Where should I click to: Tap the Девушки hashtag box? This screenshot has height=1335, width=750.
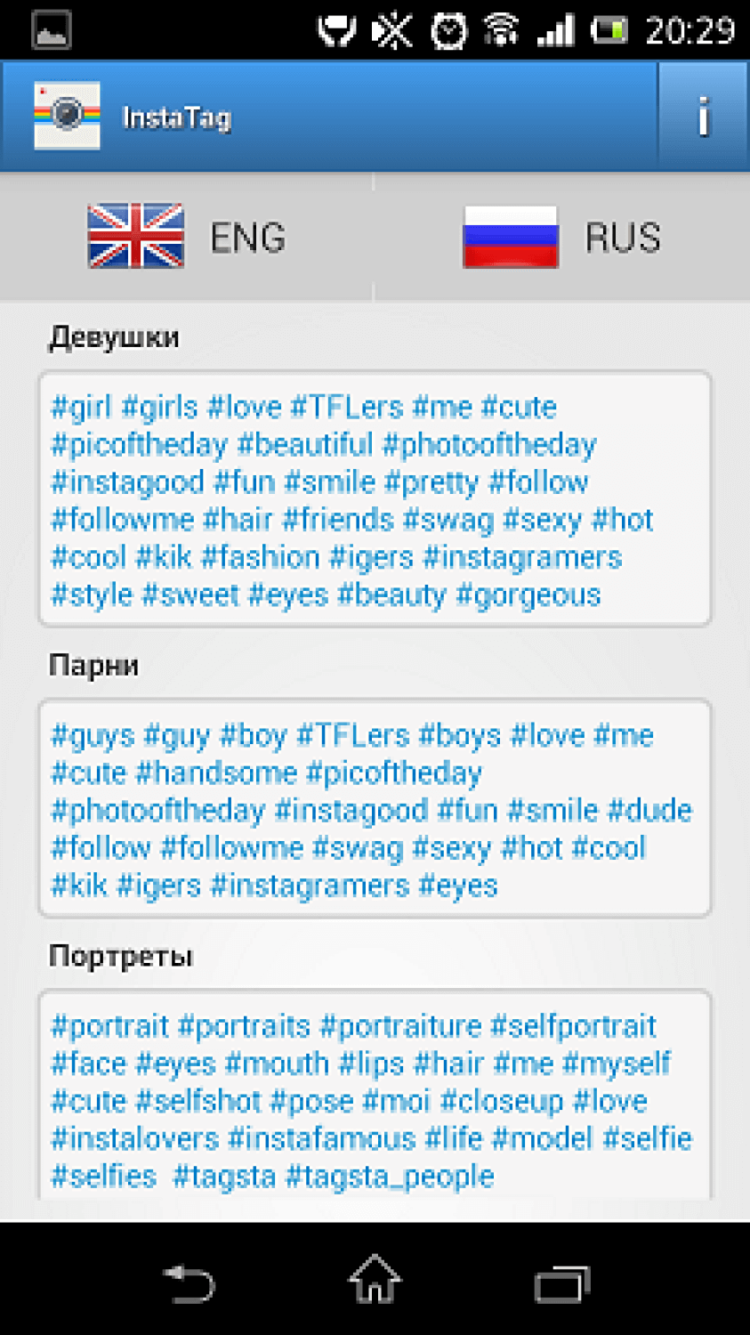click(x=374, y=500)
